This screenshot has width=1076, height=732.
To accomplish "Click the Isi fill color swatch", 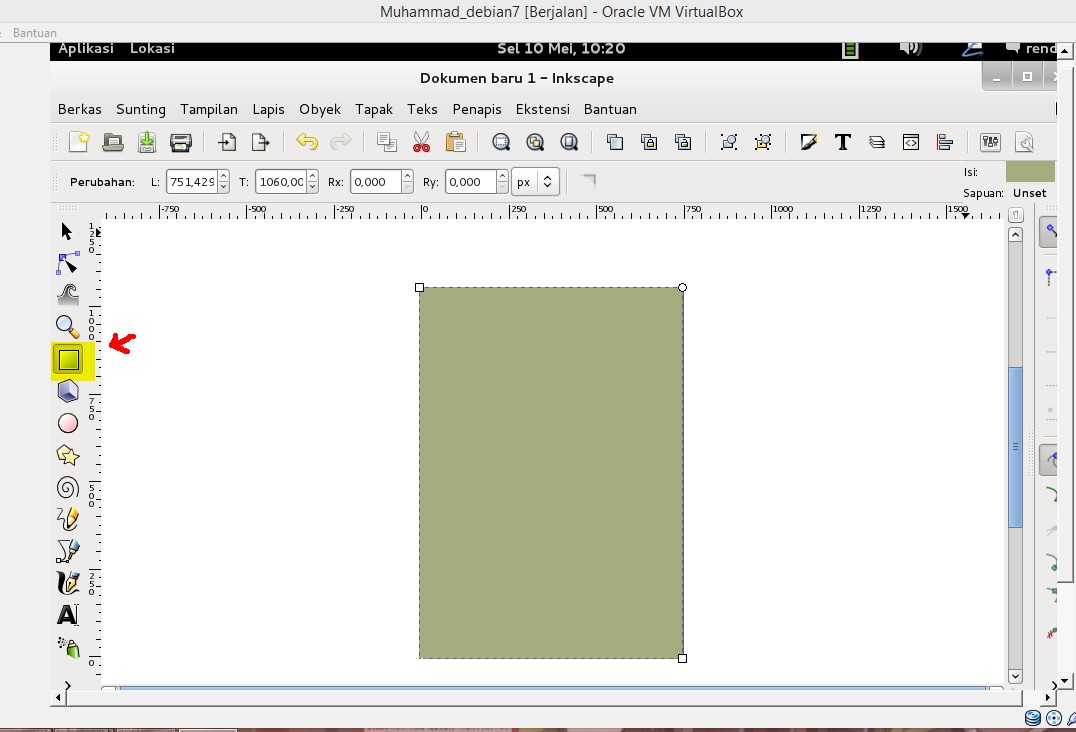I will click(1031, 170).
